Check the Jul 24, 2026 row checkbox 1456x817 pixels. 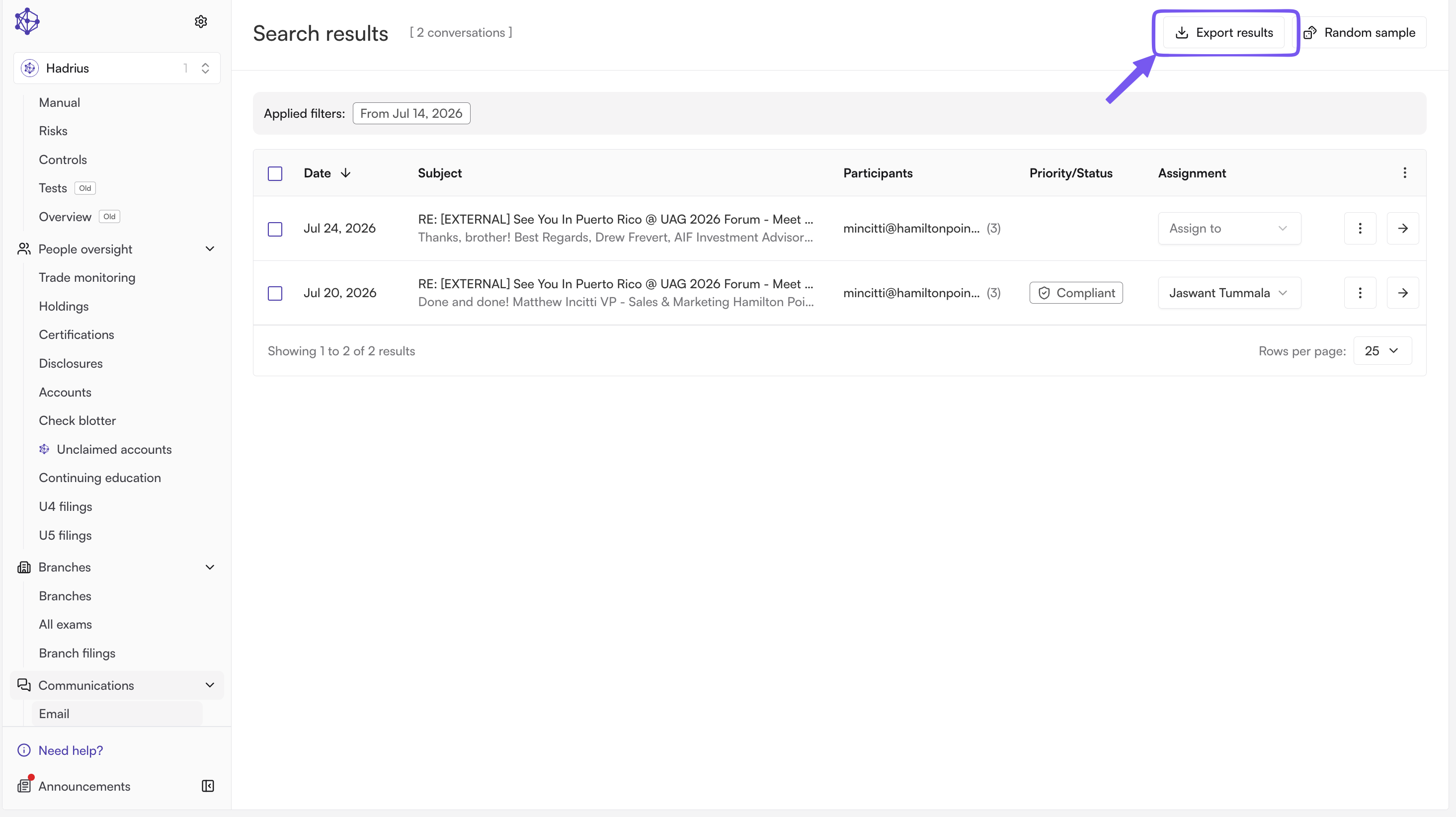coord(275,229)
